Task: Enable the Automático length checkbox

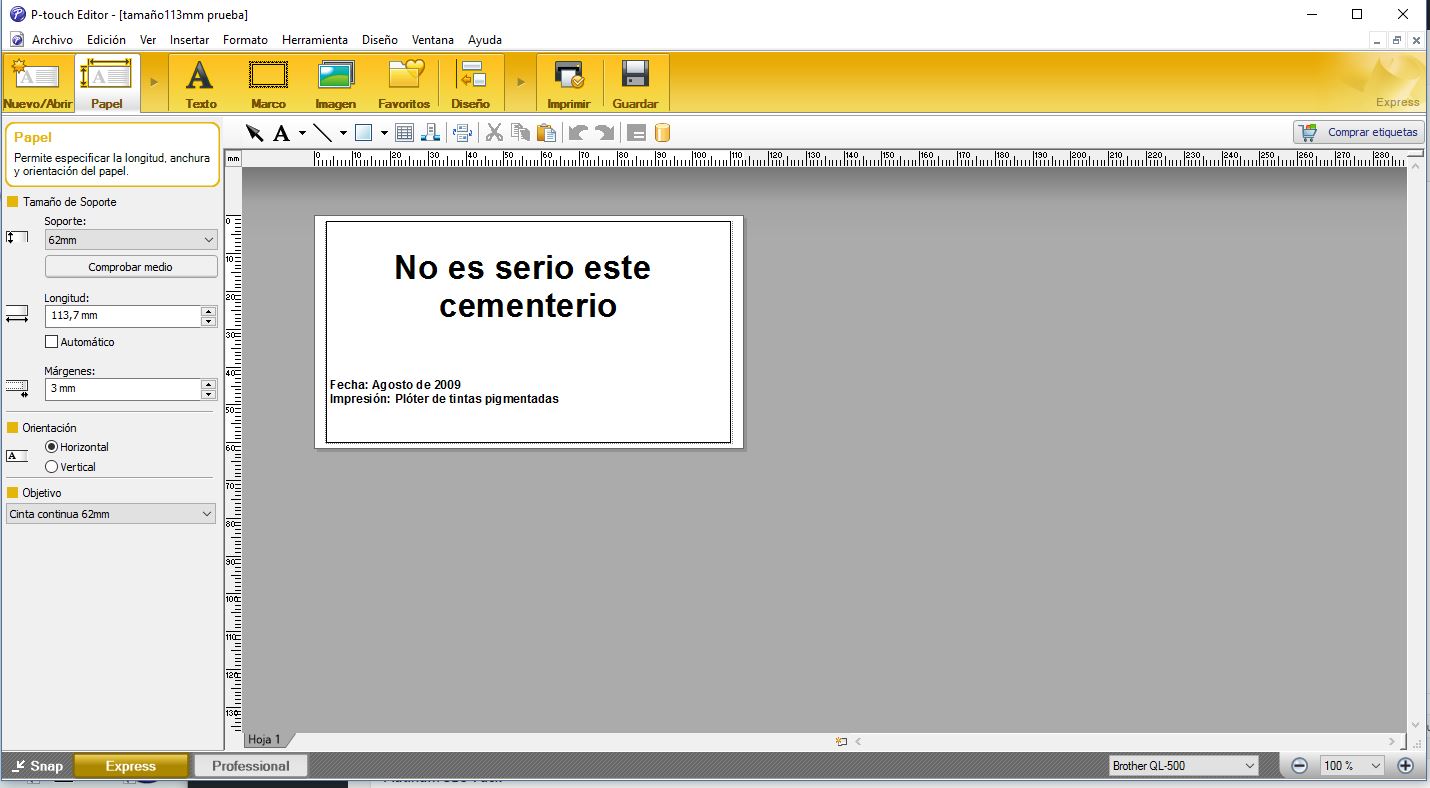Action: [x=52, y=342]
